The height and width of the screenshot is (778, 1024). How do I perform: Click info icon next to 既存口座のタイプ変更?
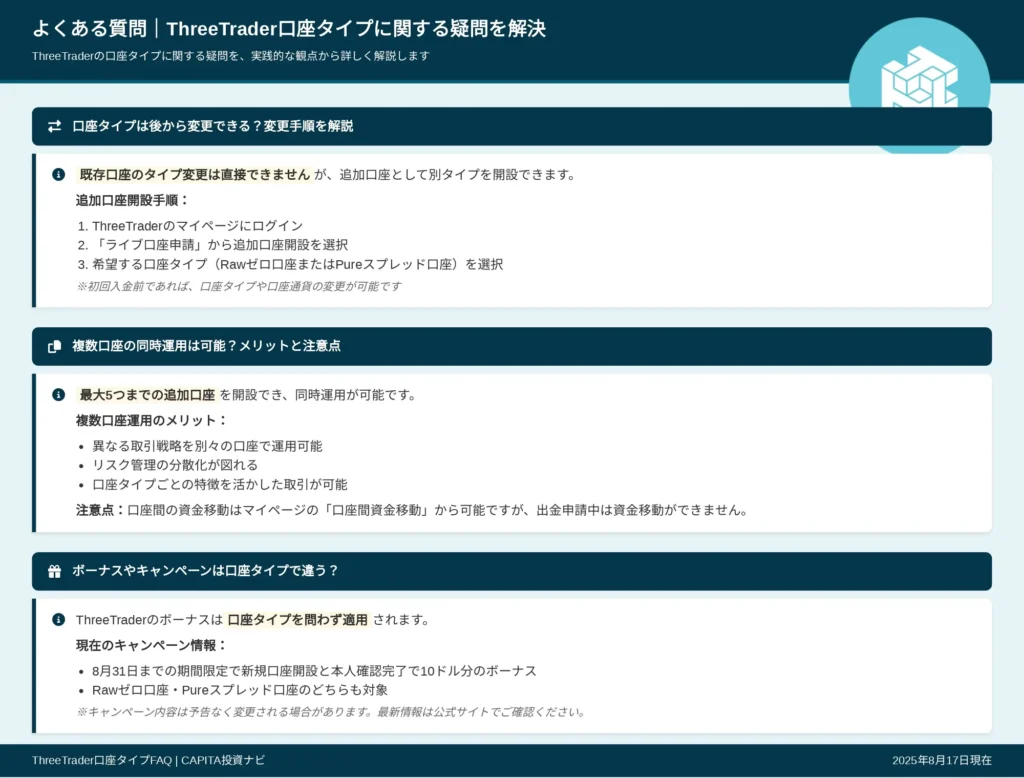coord(58,174)
